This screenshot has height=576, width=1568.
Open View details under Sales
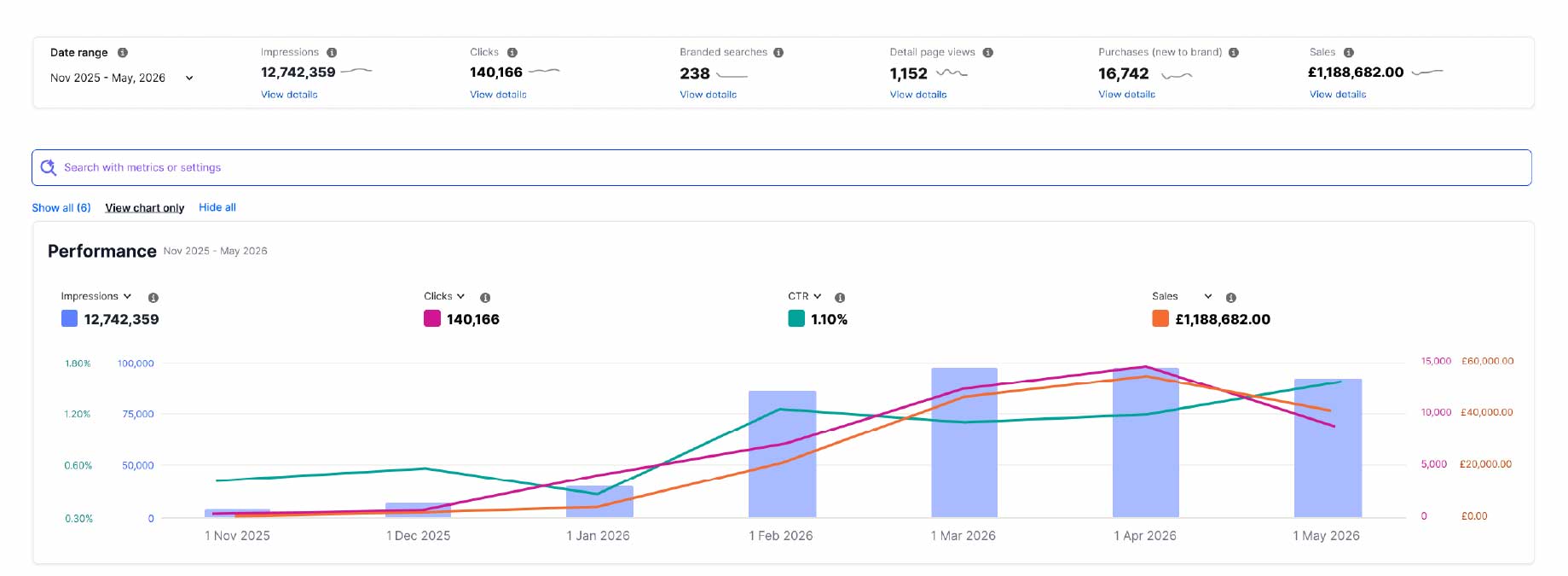click(x=1338, y=95)
